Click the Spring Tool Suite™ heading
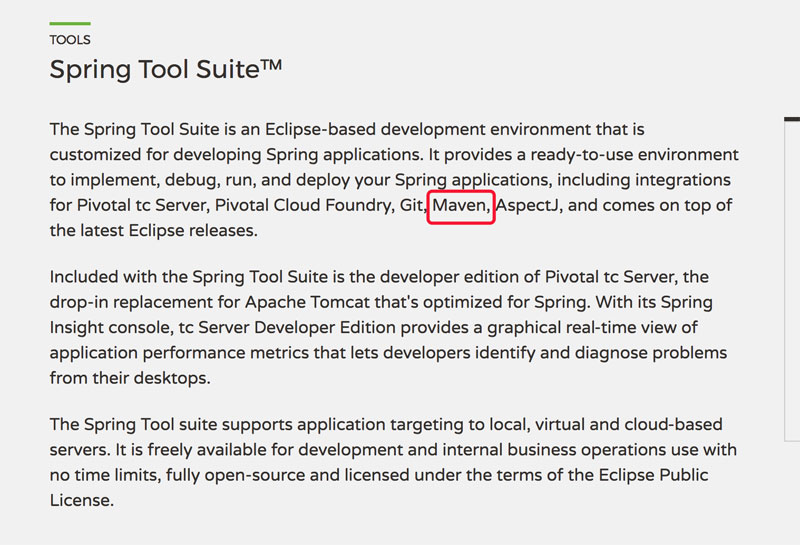Screen dimensions: 800x545 pos(166,70)
